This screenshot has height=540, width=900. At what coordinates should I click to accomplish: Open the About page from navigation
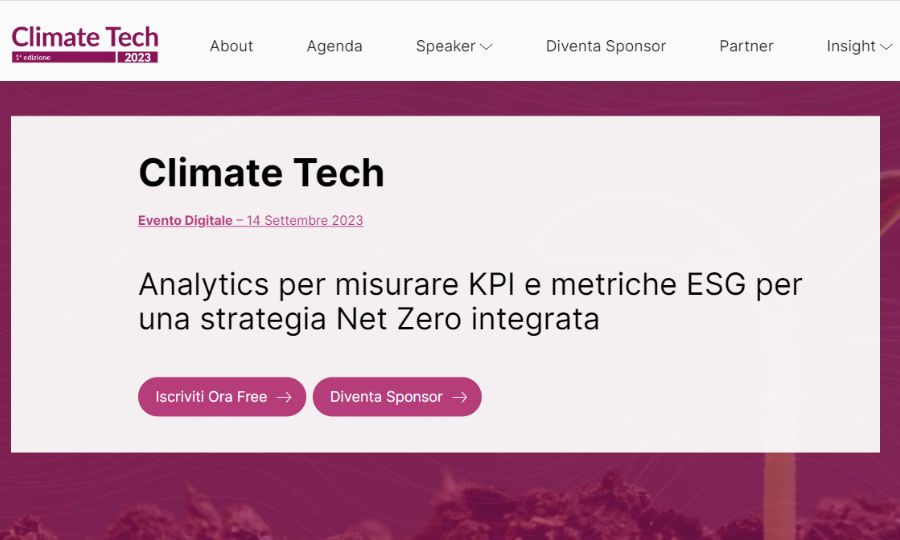231,46
